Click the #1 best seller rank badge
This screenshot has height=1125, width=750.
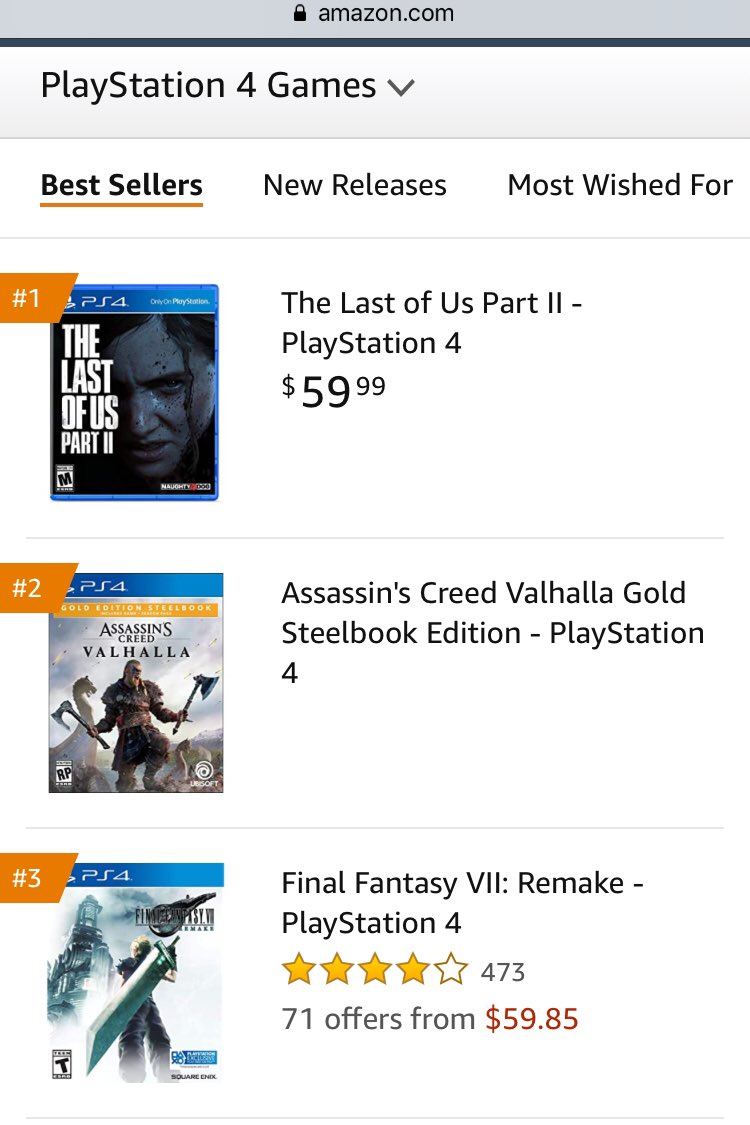(26, 297)
